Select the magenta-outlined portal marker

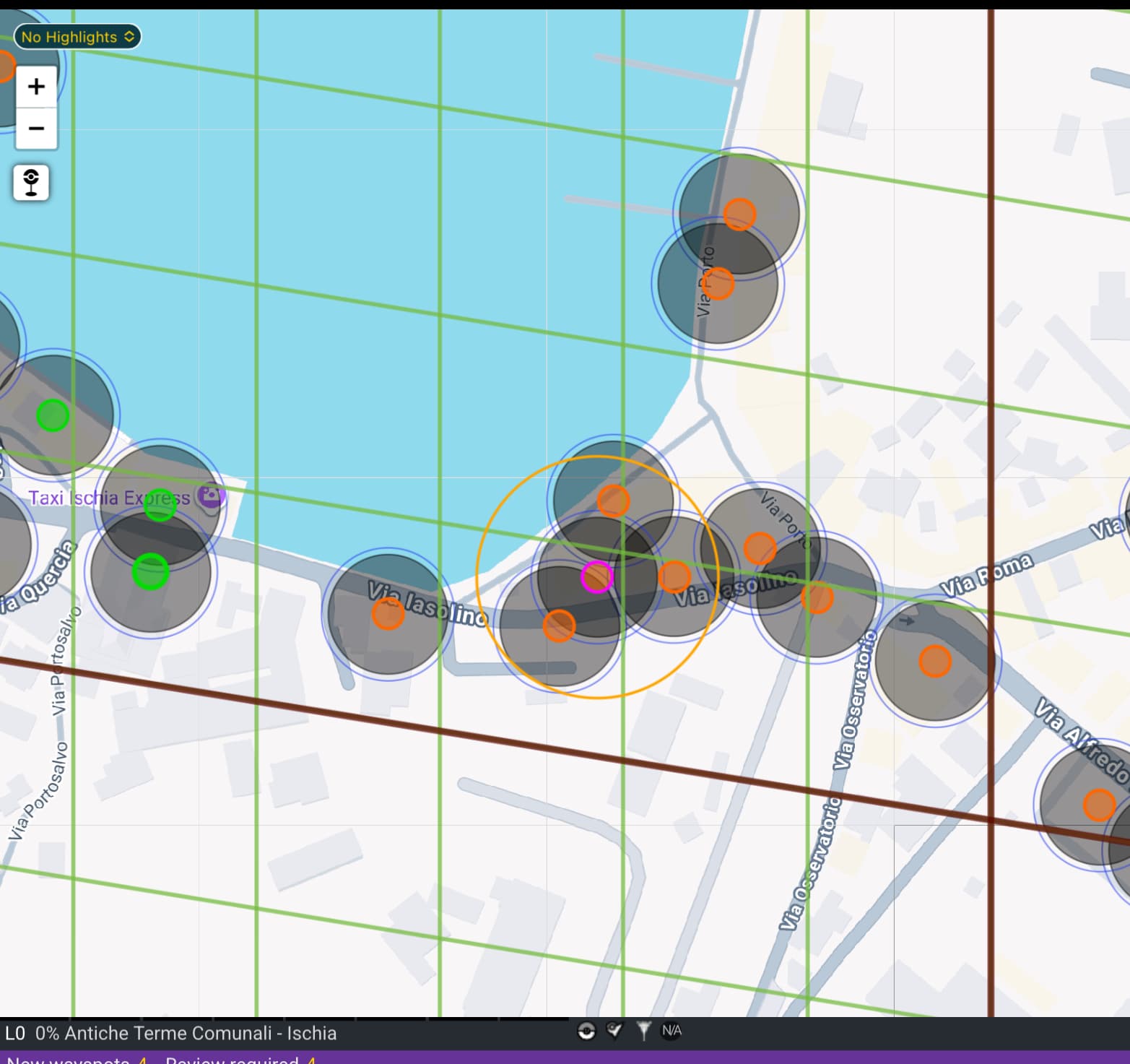(x=597, y=577)
